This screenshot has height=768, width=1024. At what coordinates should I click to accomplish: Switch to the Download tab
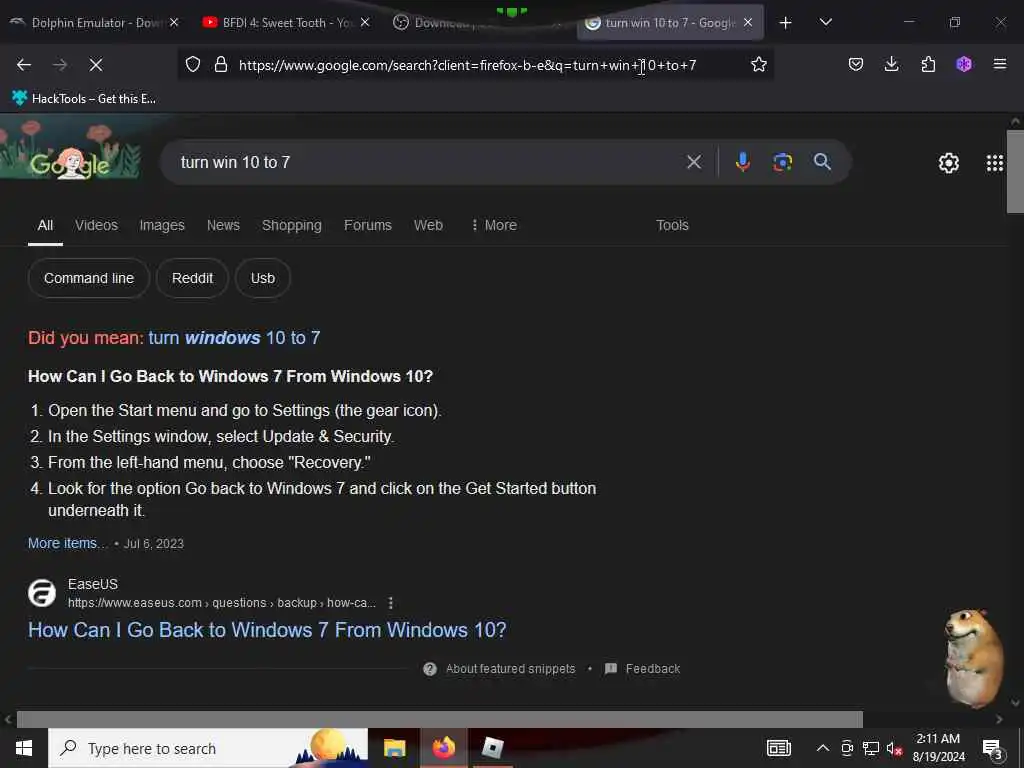pyautogui.click(x=477, y=23)
